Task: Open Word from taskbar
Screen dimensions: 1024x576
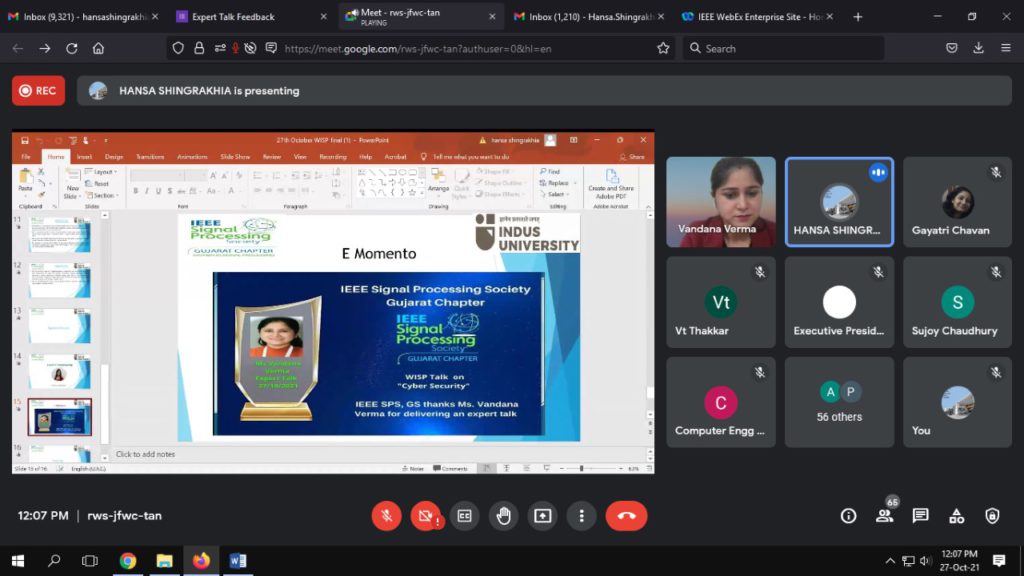Action: (238, 561)
